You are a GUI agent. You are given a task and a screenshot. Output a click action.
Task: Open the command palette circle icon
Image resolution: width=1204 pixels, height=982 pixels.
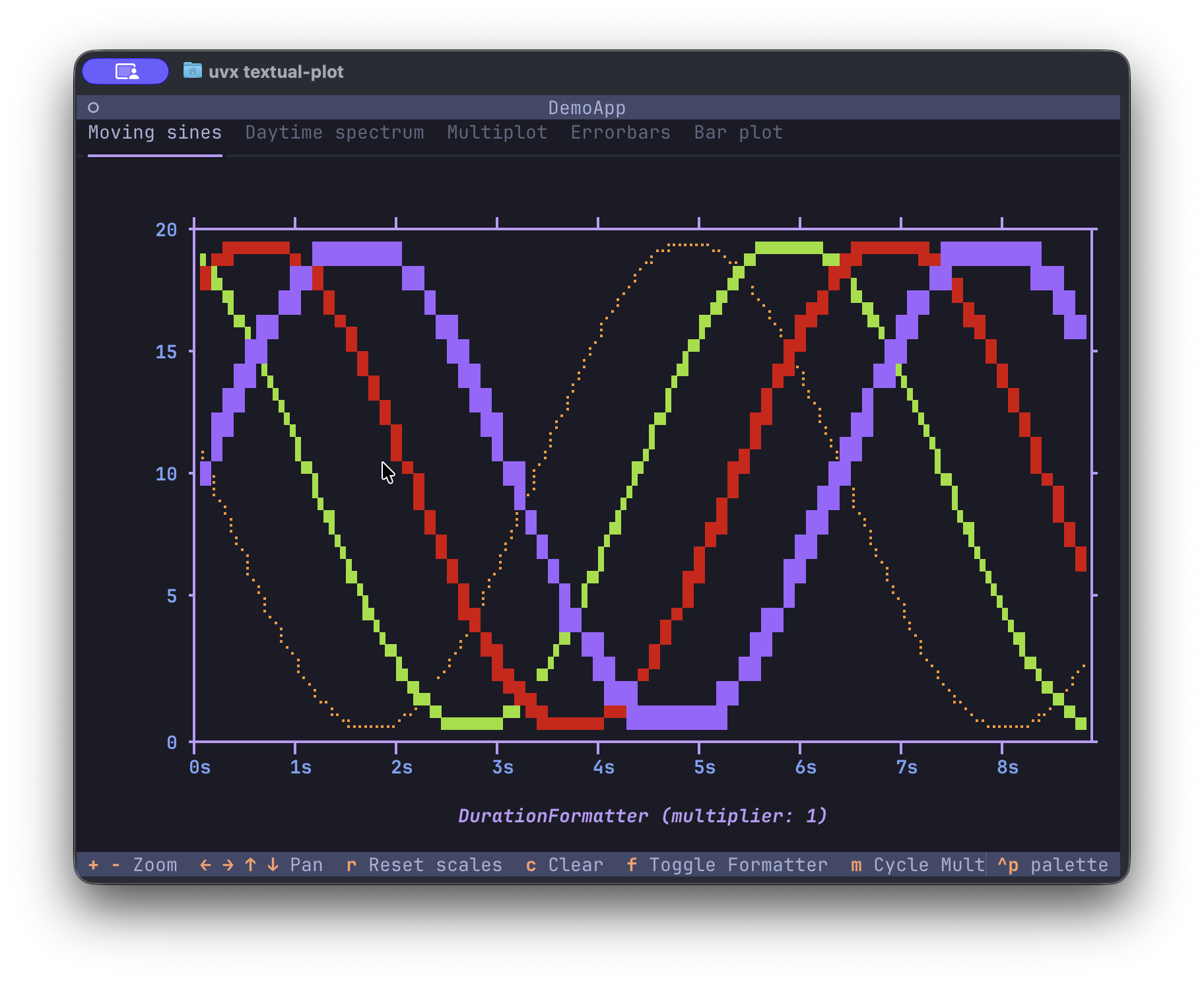click(x=94, y=106)
